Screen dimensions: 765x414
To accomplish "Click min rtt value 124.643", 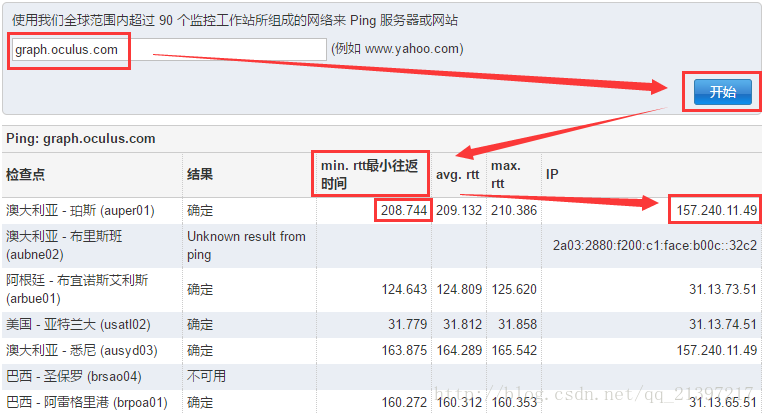I will [404, 289].
